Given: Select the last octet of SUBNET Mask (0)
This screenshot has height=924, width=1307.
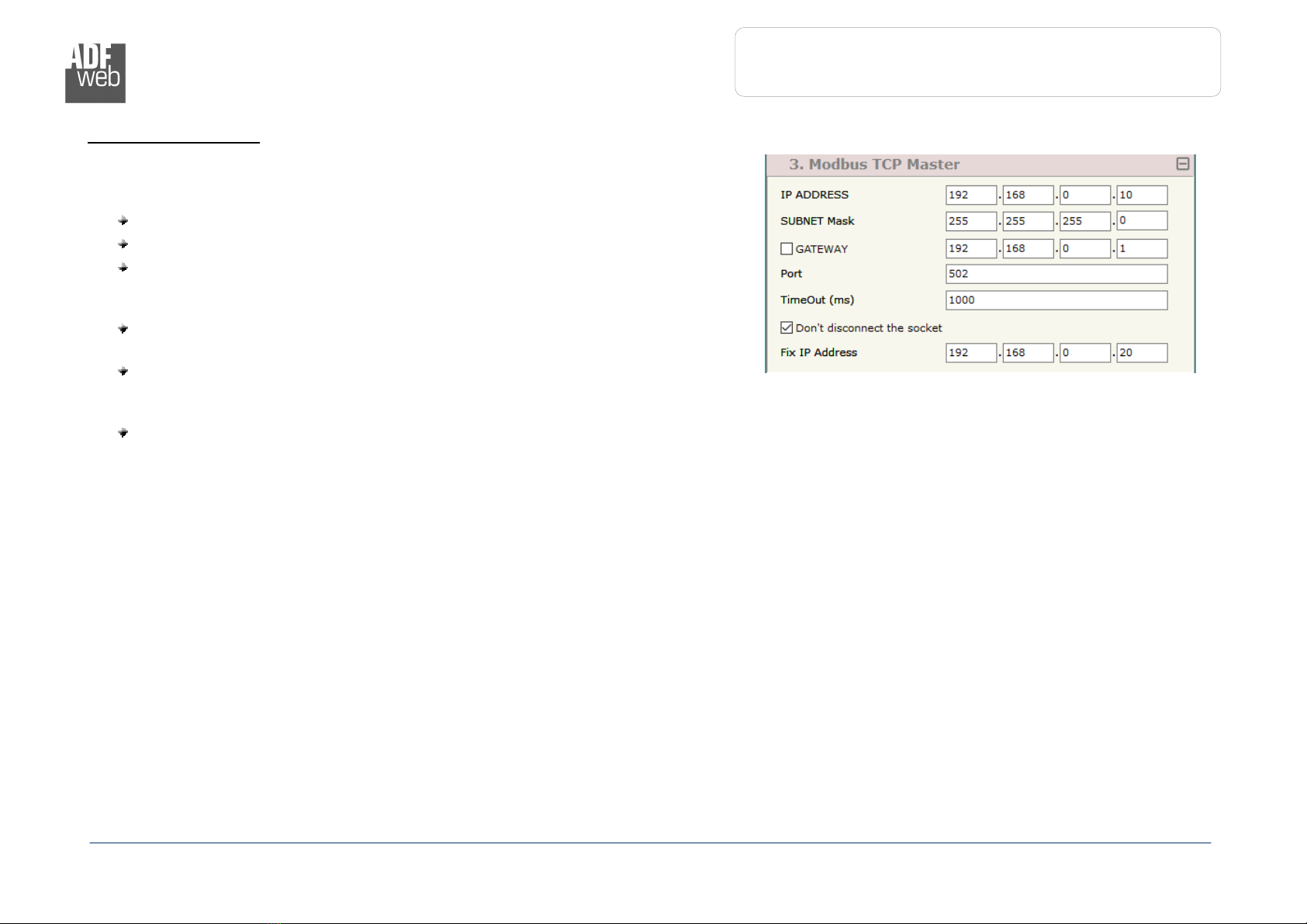Looking at the screenshot, I should coord(1142,221).
